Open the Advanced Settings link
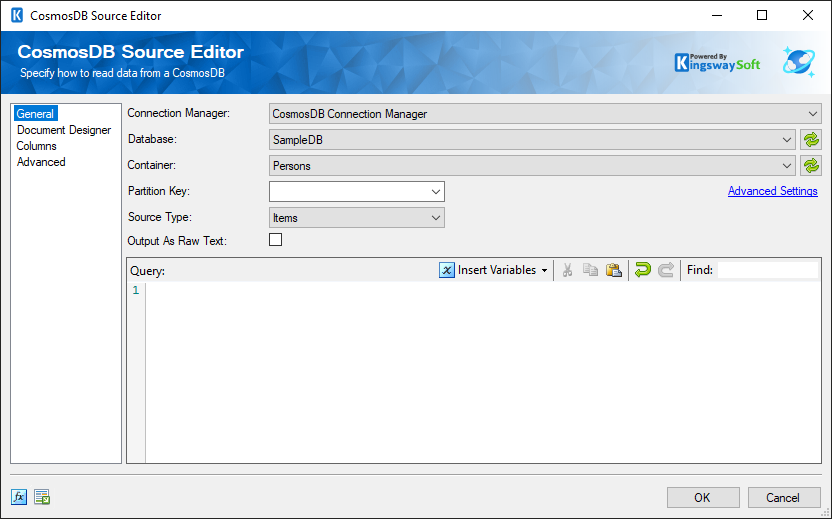Image resolution: width=832 pixels, height=519 pixels. tap(772, 191)
